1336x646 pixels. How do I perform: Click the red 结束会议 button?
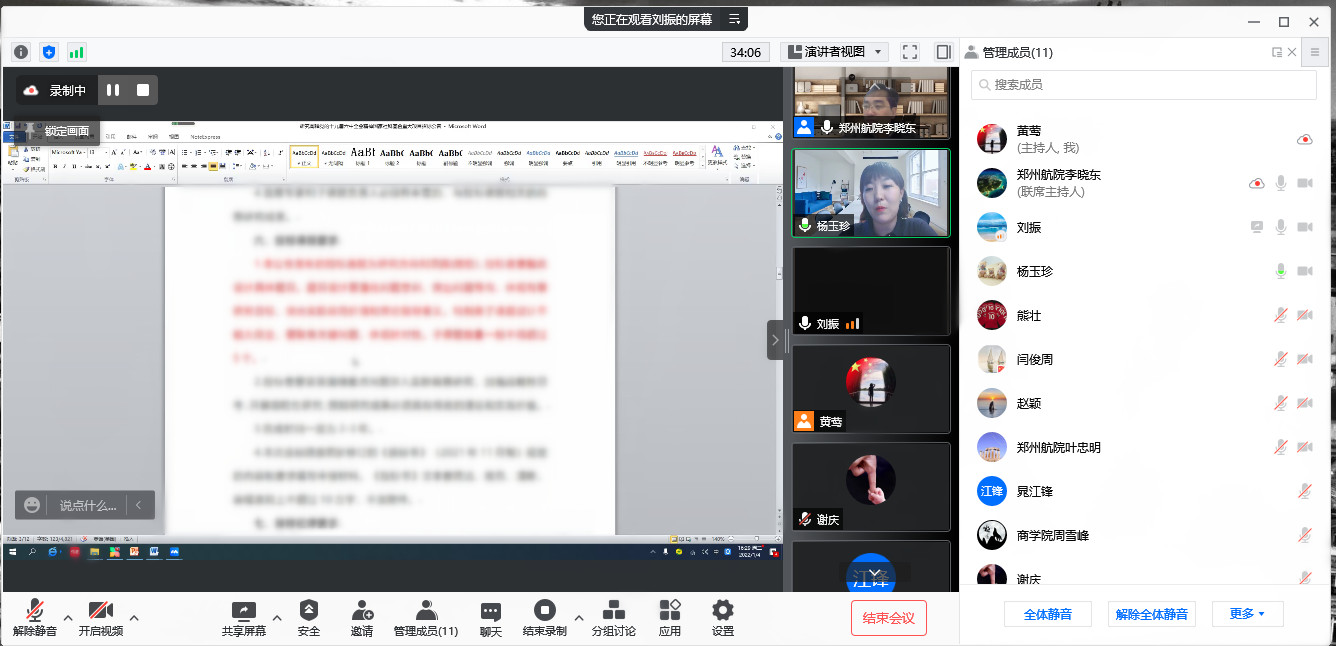pyautogui.click(x=889, y=618)
